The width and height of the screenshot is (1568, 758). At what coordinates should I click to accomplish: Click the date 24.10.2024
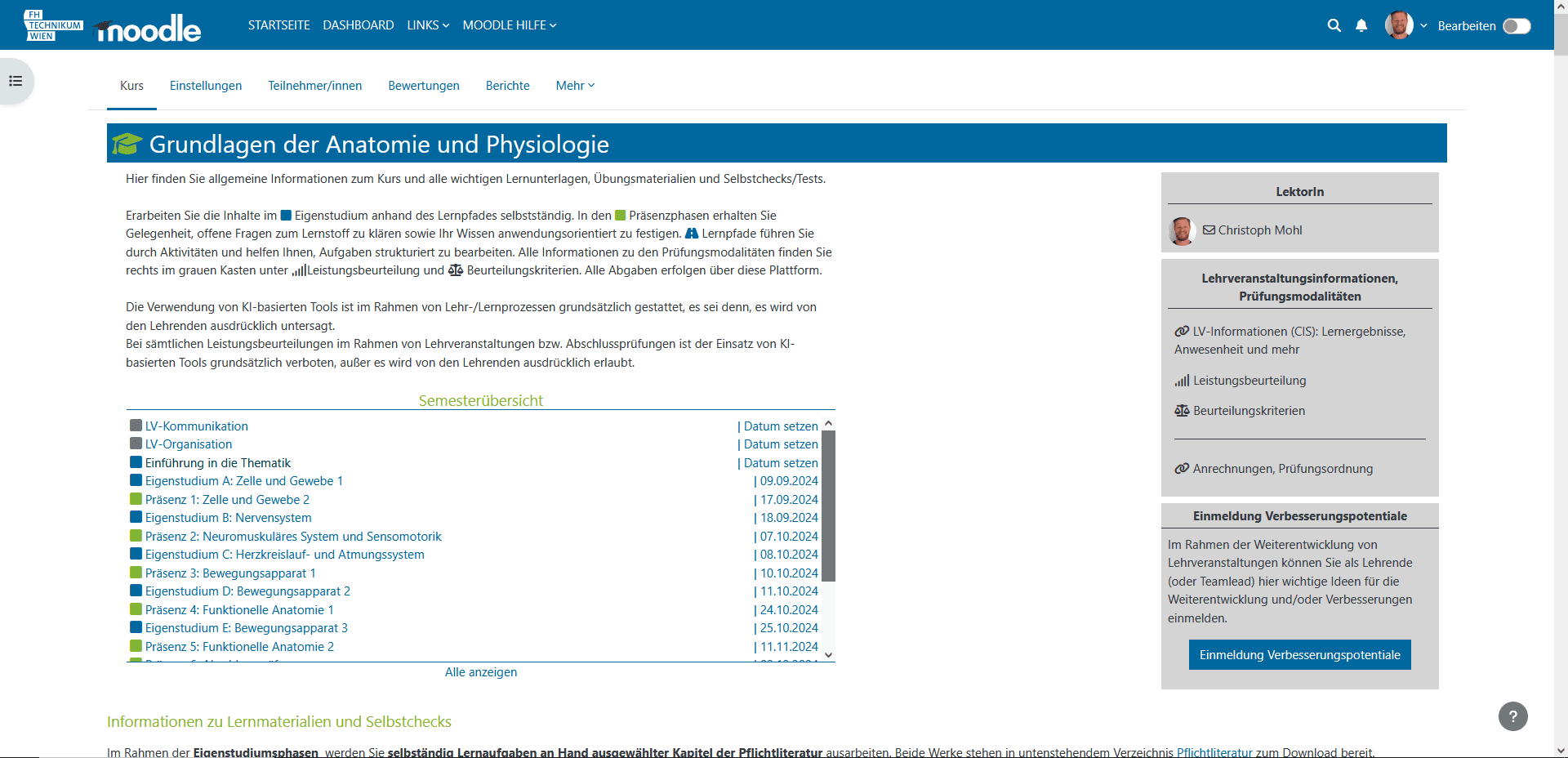789,610
